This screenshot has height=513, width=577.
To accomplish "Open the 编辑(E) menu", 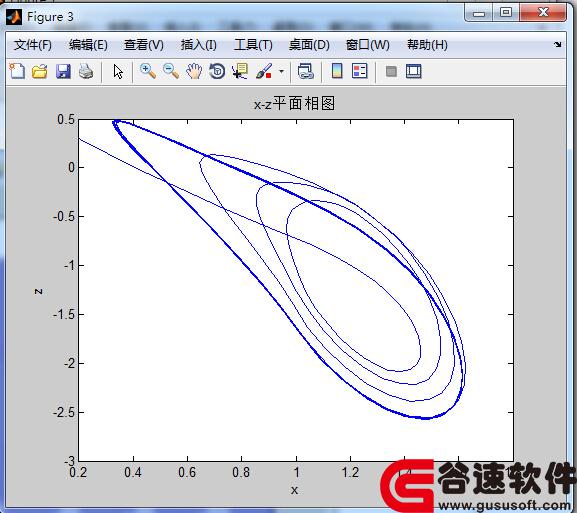I will (88, 45).
